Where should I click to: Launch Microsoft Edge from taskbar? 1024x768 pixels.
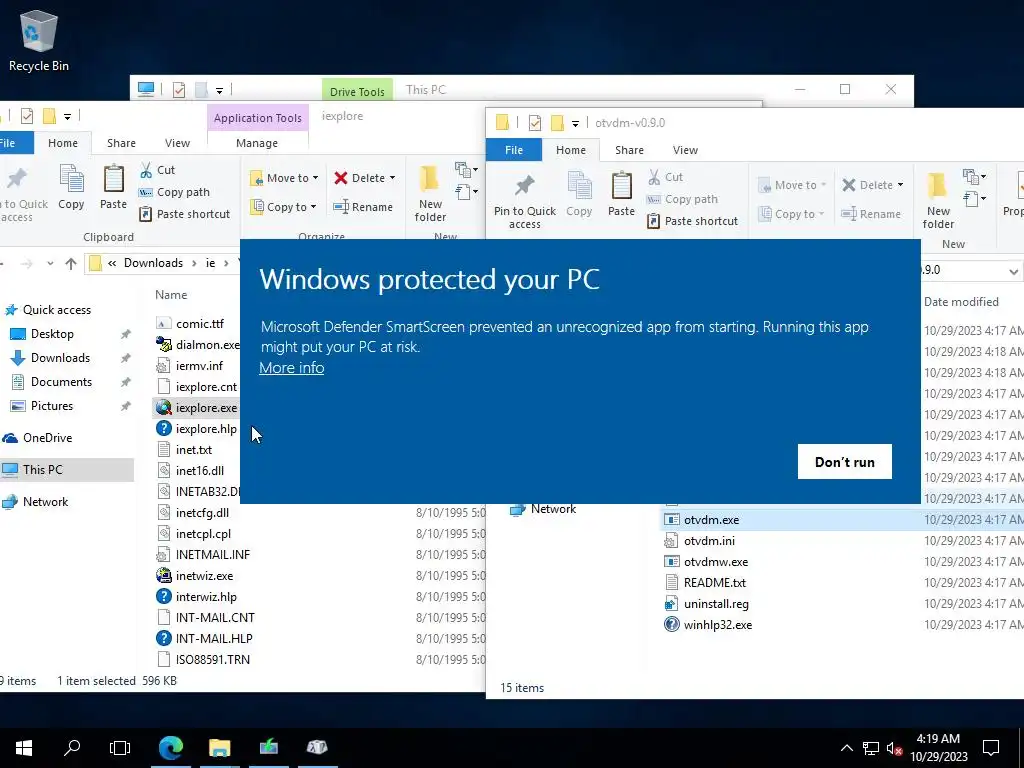tap(170, 748)
